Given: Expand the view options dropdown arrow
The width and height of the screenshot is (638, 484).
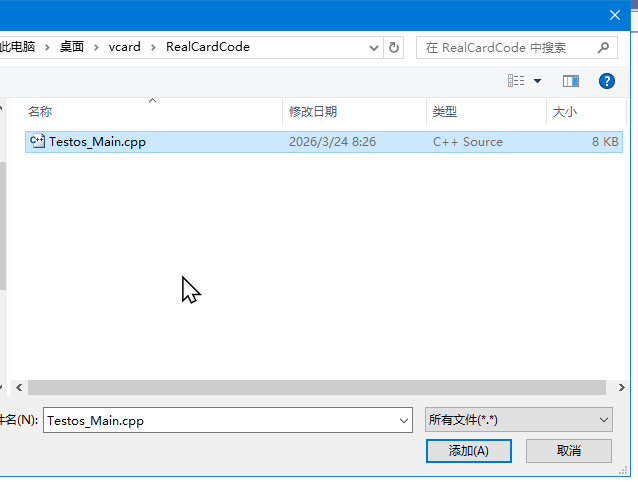Looking at the screenshot, I should tap(537, 81).
